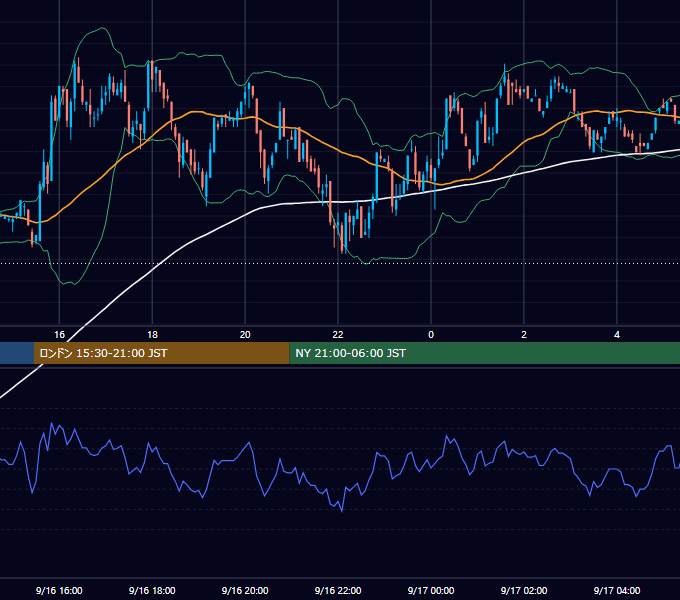Click the 9/16 20:00 date label
This screenshot has width=680, height=600.
click(x=245, y=590)
